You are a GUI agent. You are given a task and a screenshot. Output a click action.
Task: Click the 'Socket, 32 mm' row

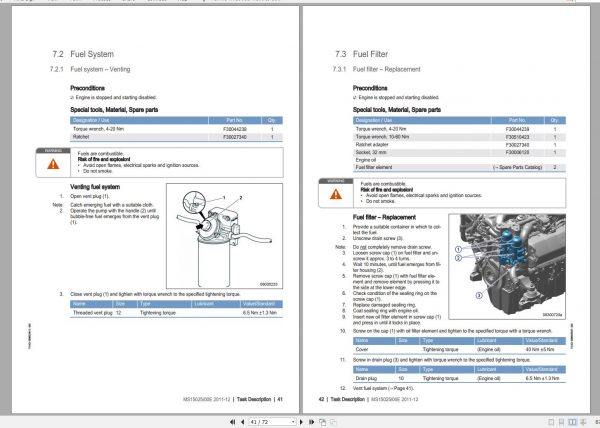(459, 152)
